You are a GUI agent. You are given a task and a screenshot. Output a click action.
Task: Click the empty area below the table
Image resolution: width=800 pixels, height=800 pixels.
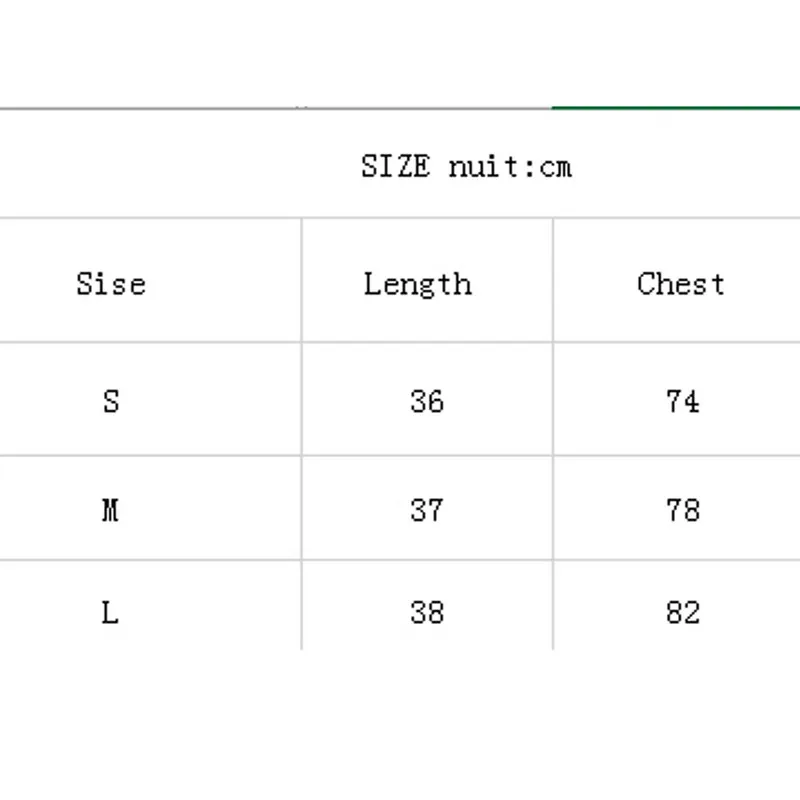400,724
